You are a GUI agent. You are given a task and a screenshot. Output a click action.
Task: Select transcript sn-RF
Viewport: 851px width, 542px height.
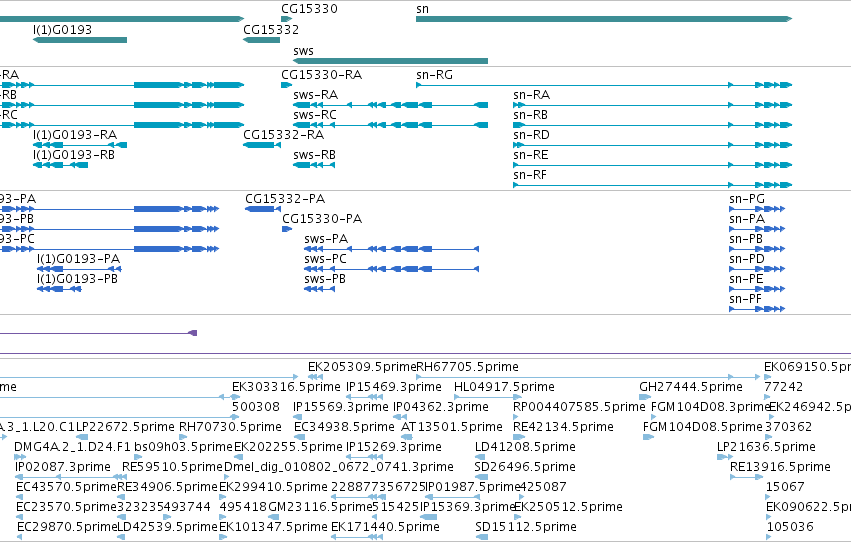click(652, 185)
